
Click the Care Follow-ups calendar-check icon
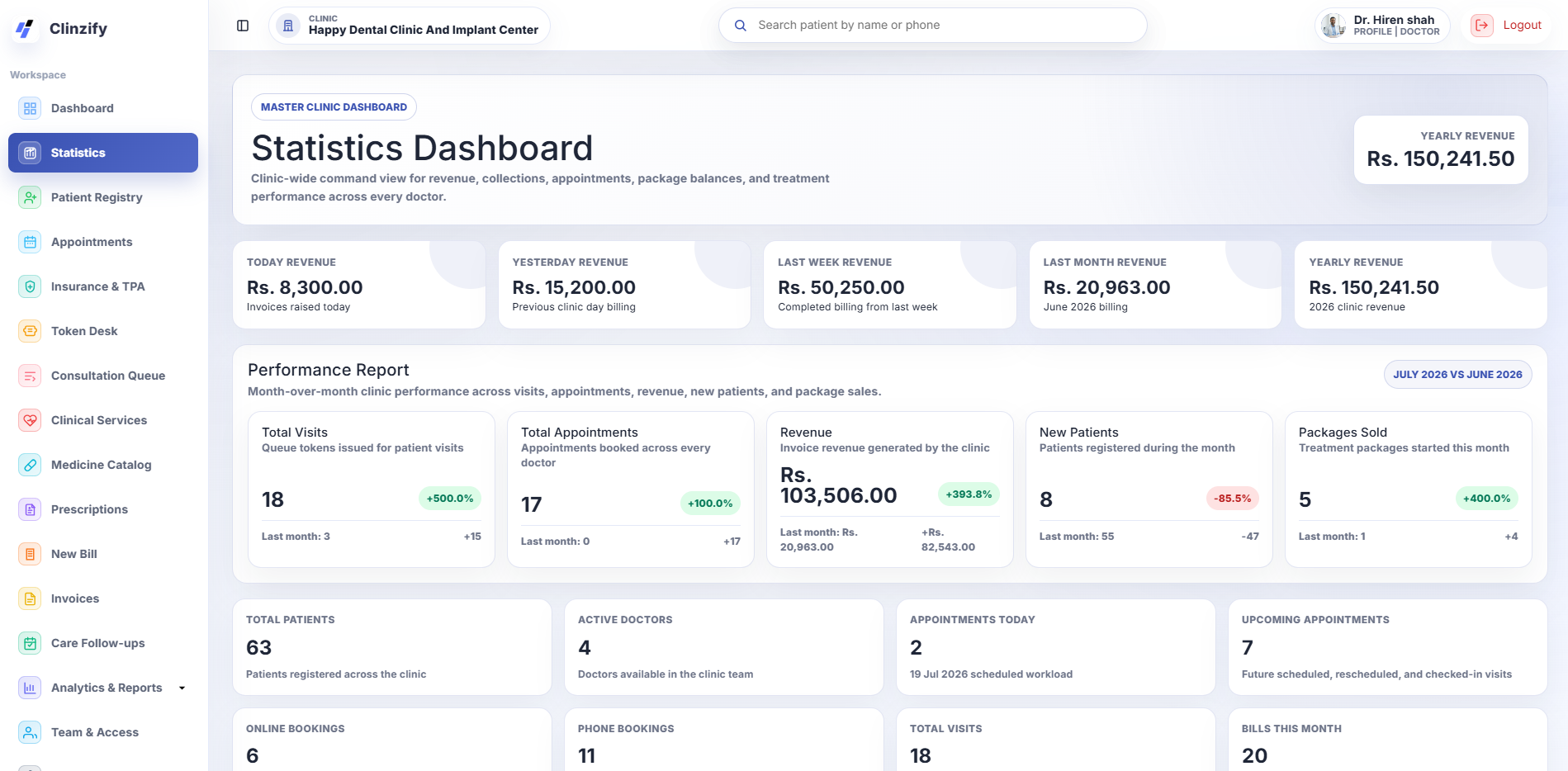(30, 643)
